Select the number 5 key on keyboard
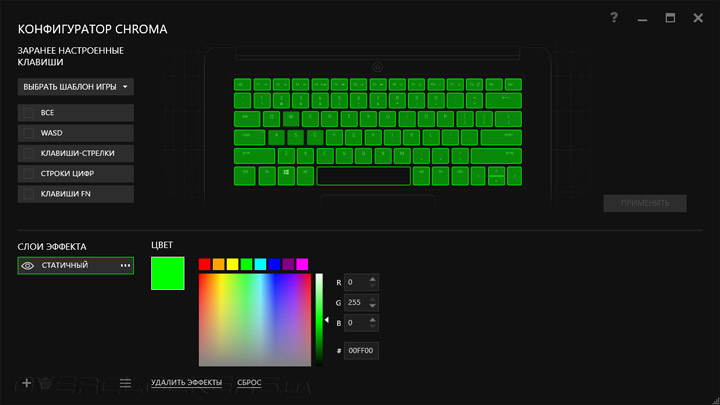This screenshot has width=720, height=405. click(x=339, y=100)
